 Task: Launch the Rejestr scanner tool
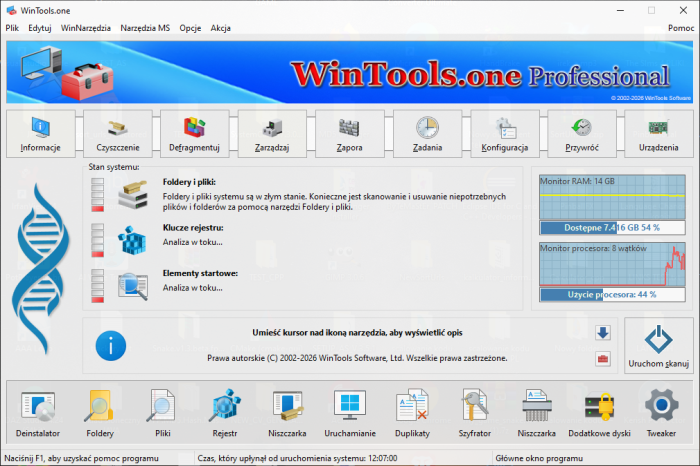[x=225, y=413]
